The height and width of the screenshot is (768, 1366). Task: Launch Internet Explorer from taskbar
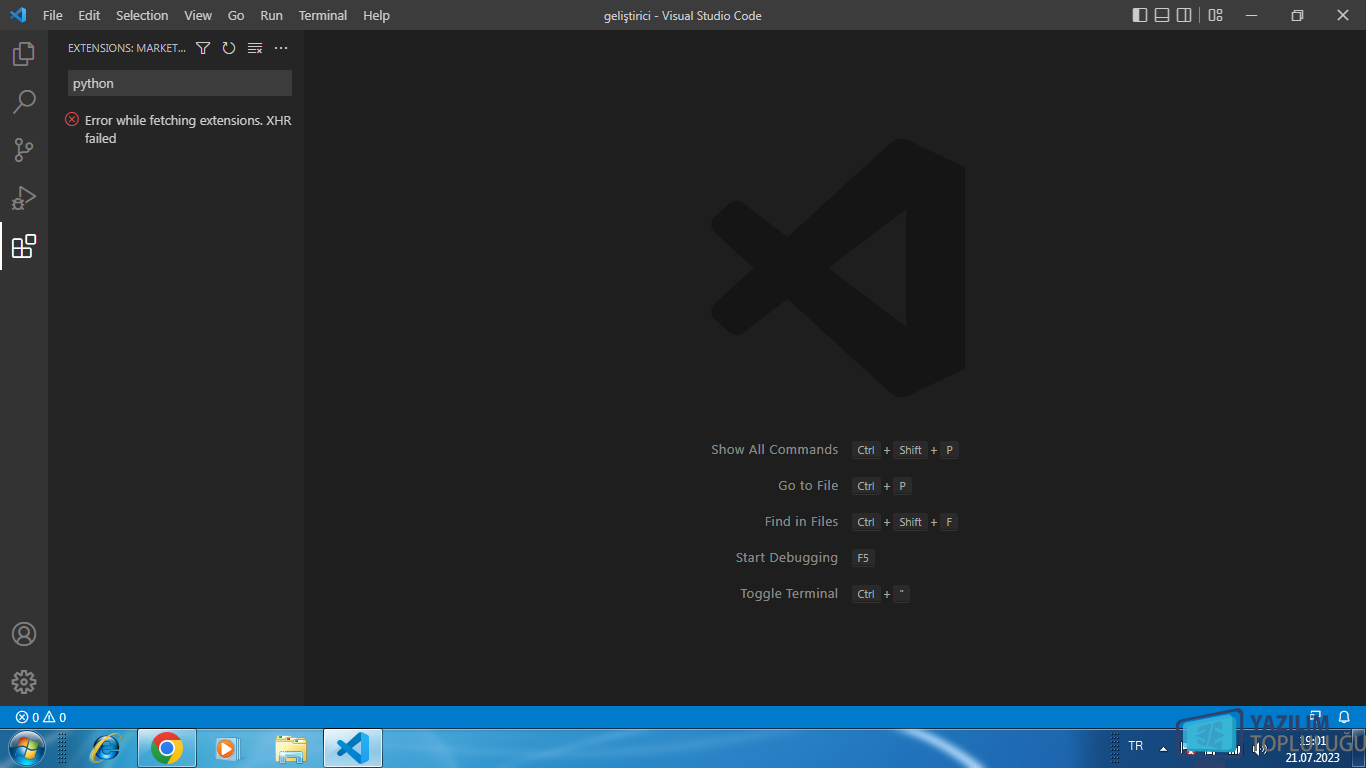[104, 748]
